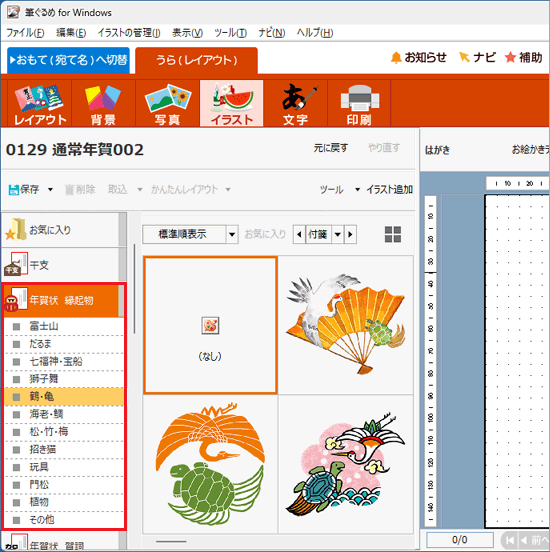Open the レイアウト layout tool

pyautogui.click(x=39, y=104)
